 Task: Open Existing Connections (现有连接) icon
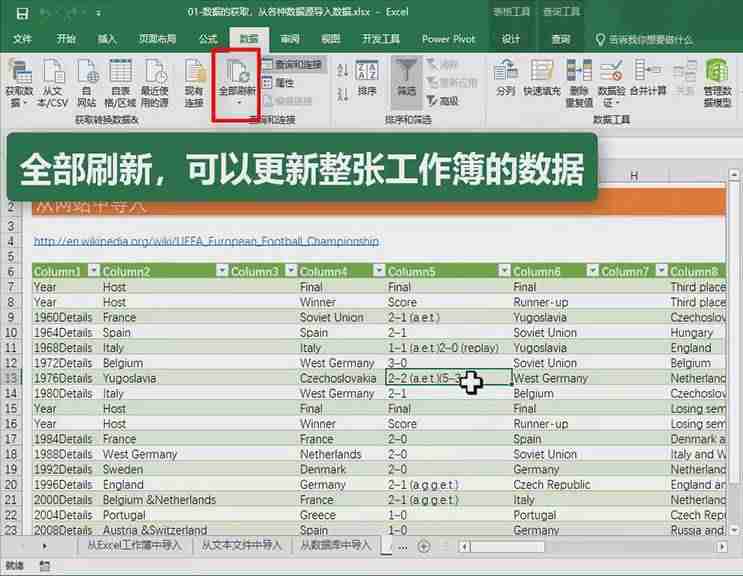[194, 82]
